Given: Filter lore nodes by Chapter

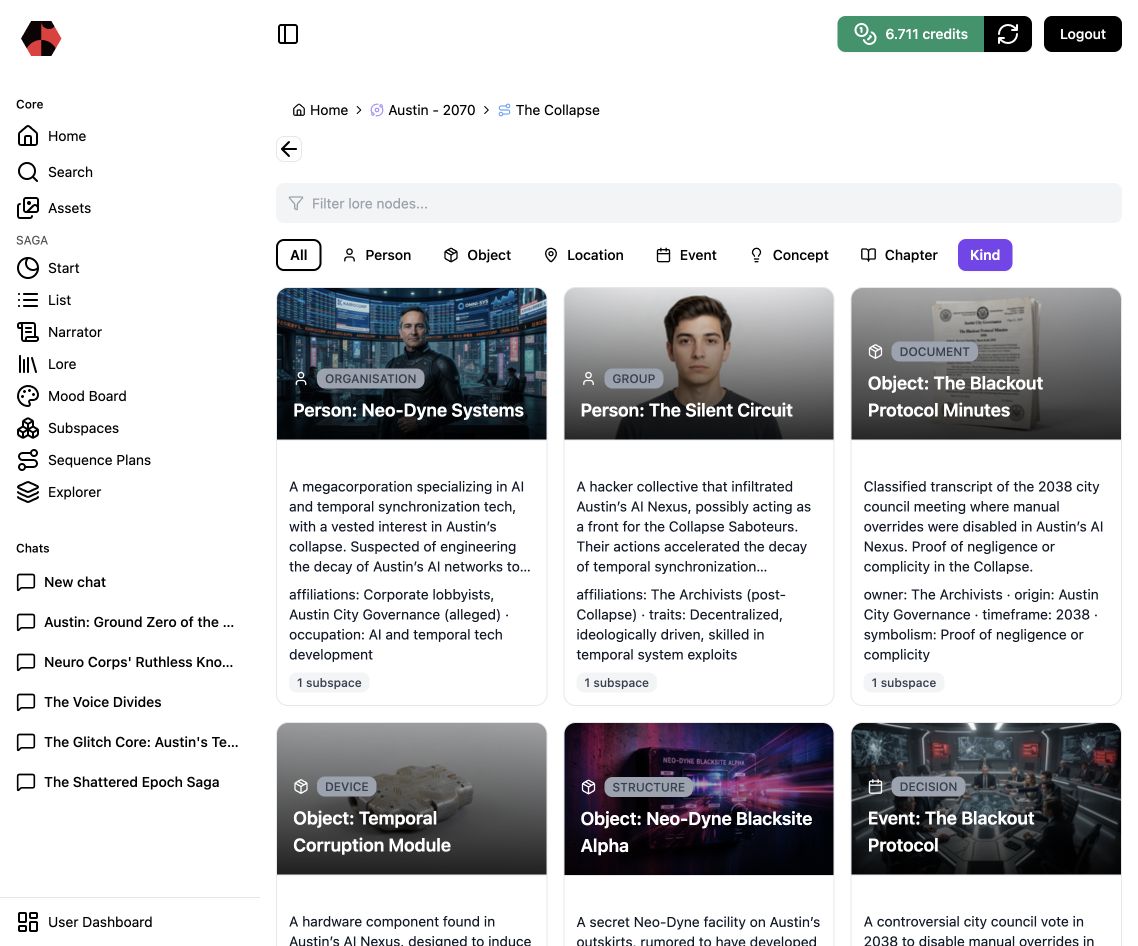Looking at the screenshot, I should coord(898,255).
